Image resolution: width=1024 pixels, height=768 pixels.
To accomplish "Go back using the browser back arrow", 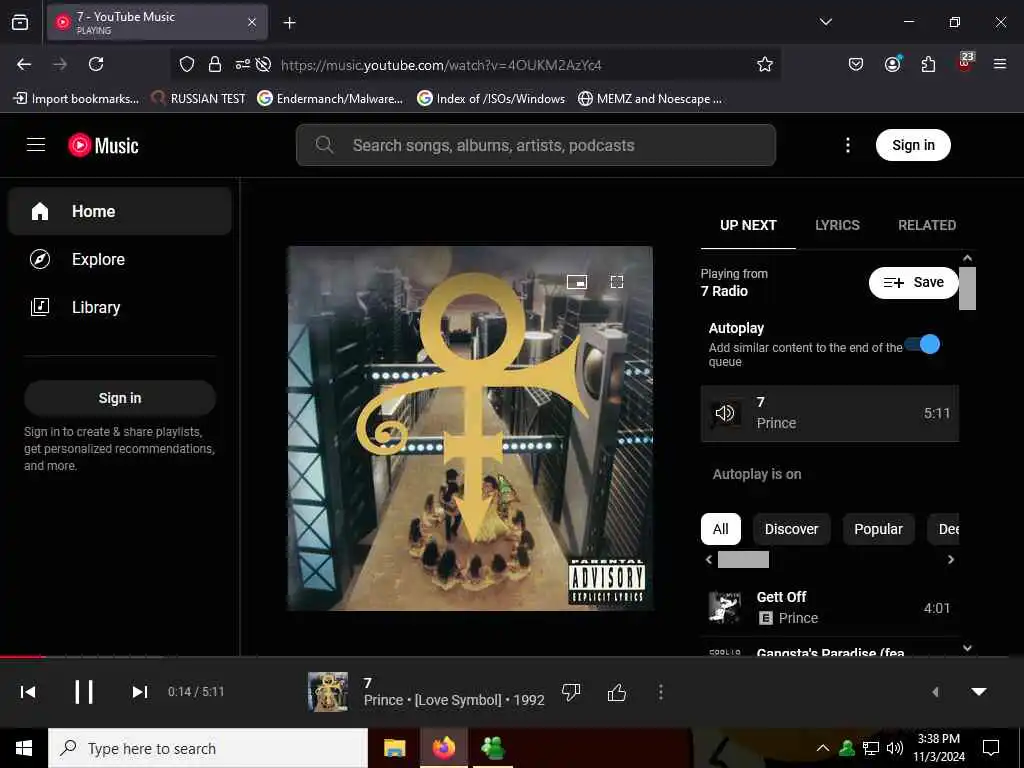I will click(x=24, y=64).
